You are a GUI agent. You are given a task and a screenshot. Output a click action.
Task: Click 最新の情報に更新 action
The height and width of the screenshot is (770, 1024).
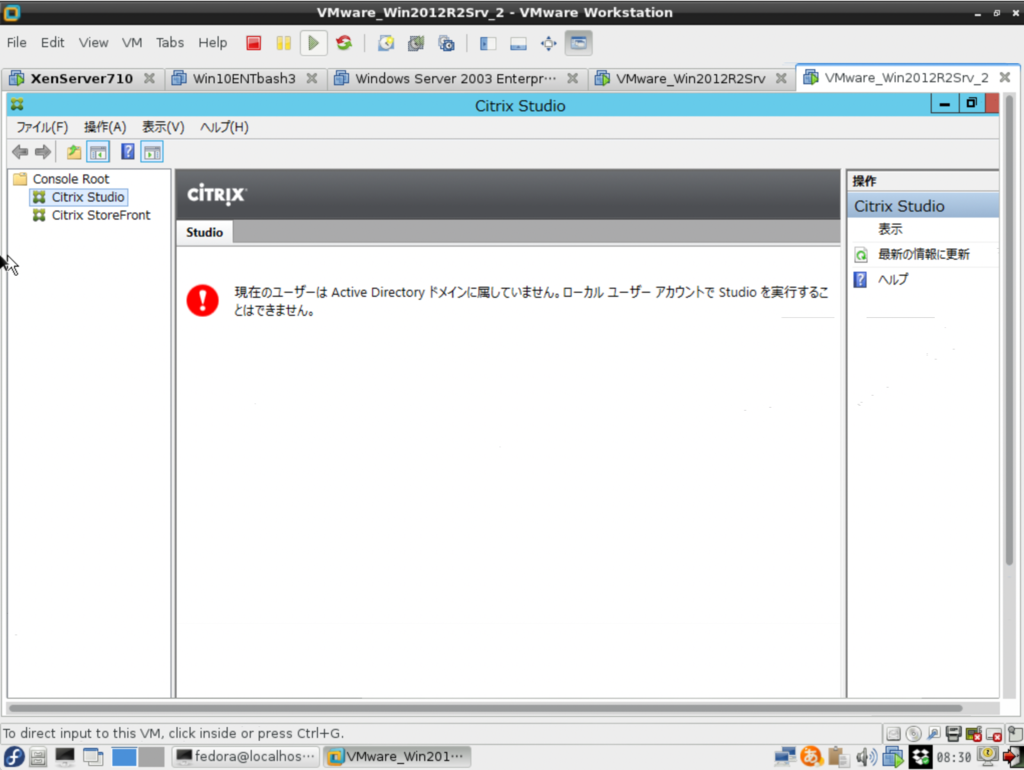[923, 255]
